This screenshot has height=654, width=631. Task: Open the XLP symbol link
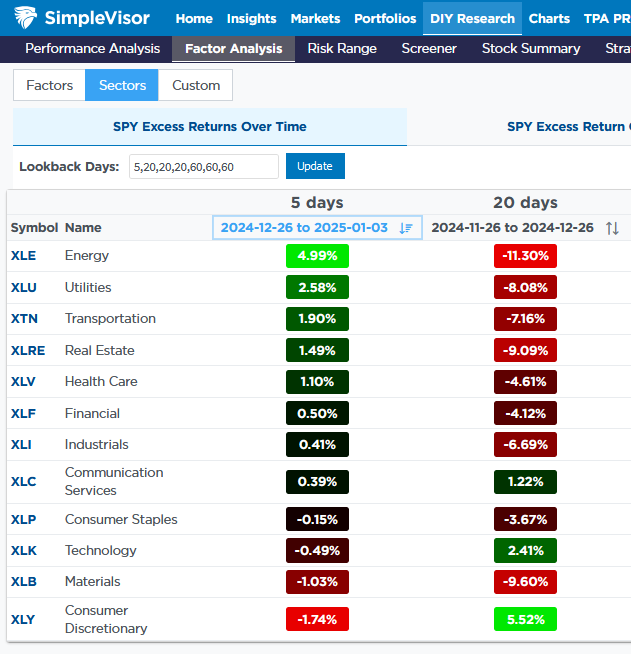point(24,519)
